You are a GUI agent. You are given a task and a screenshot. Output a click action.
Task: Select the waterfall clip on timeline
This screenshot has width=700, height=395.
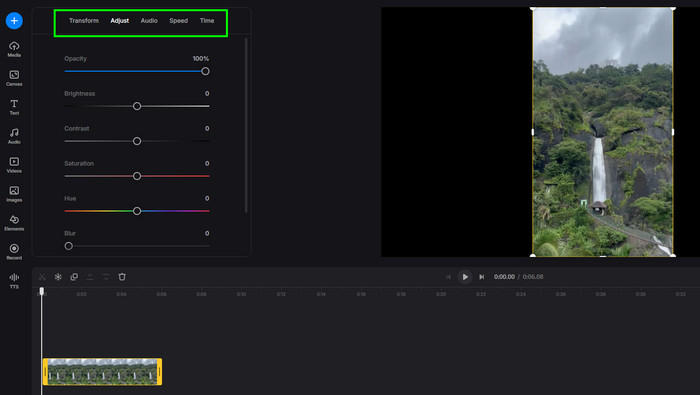coord(103,371)
